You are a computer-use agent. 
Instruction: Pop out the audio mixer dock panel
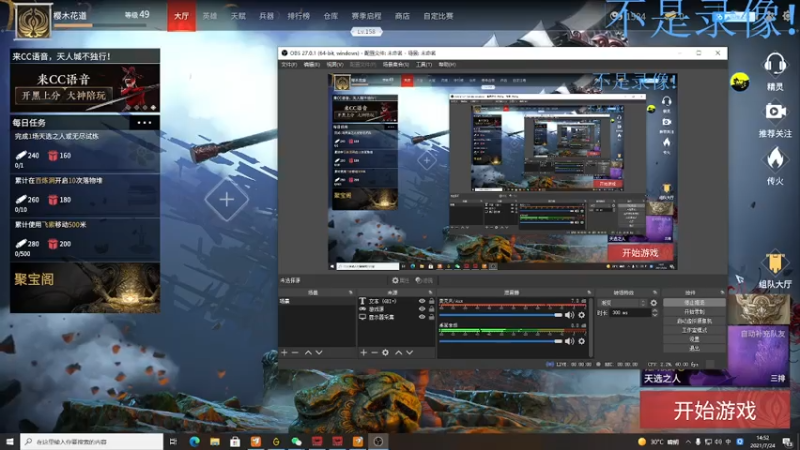(x=589, y=292)
